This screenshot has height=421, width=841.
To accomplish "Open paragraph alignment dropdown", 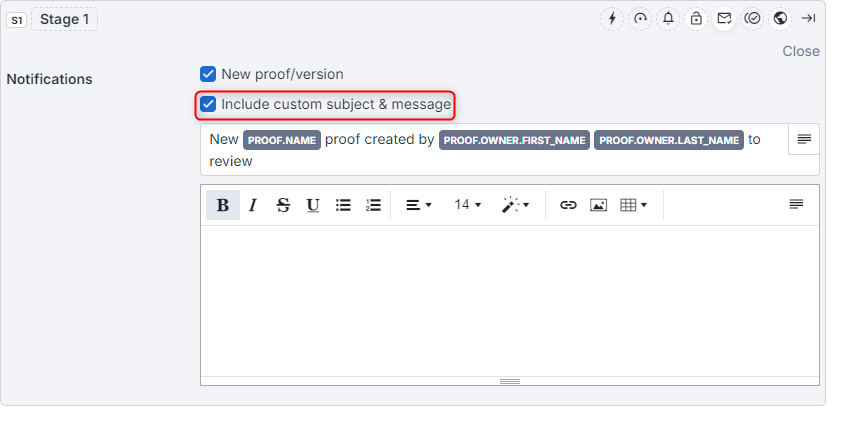I will point(418,205).
